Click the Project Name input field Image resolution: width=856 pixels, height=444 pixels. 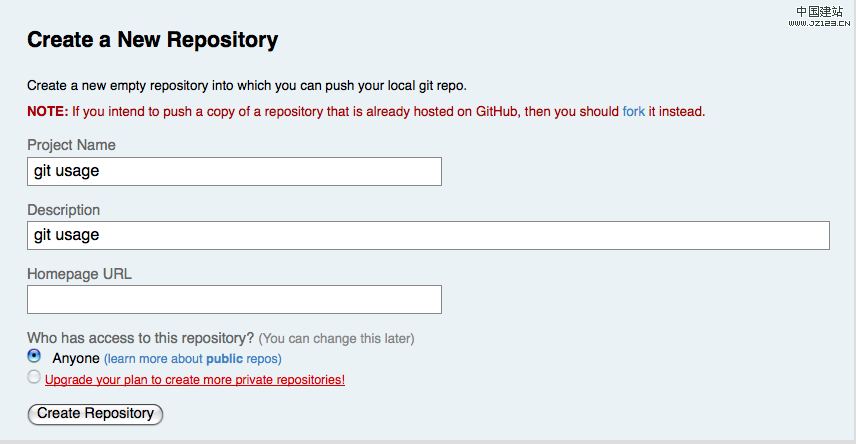234,171
